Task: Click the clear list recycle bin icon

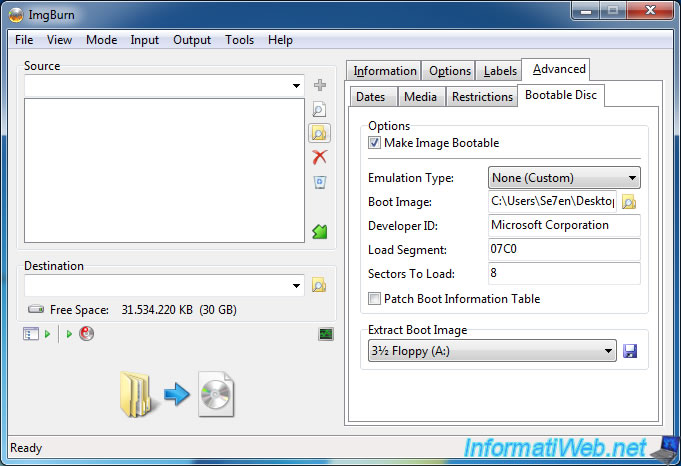Action: click(x=320, y=181)
